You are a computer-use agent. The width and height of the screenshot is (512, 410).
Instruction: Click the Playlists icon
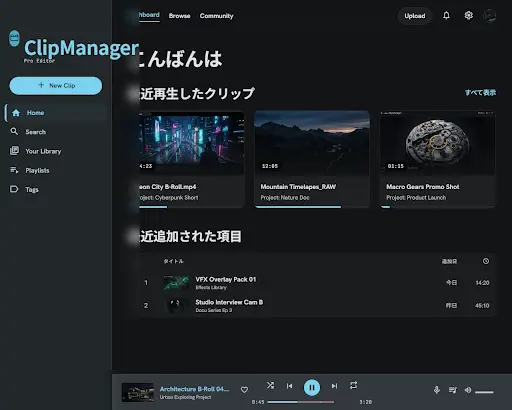click(x=14, y=170)
